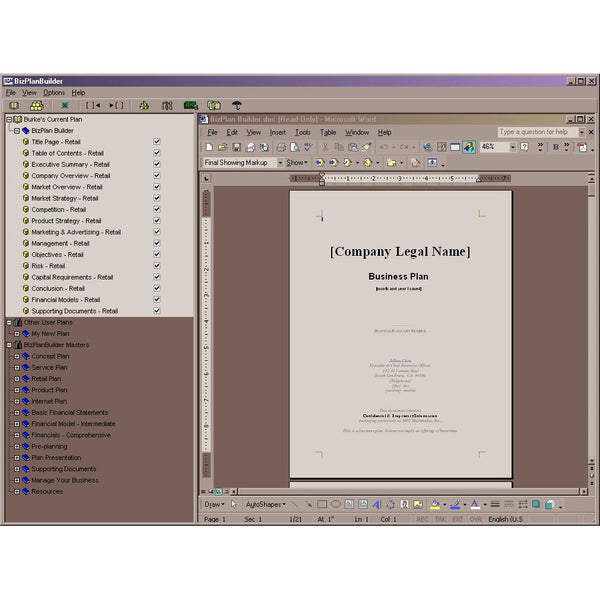Viewport: 600px width, 600px height.
Task: Expand the Internet Plan node
Action: coord(17,401)
